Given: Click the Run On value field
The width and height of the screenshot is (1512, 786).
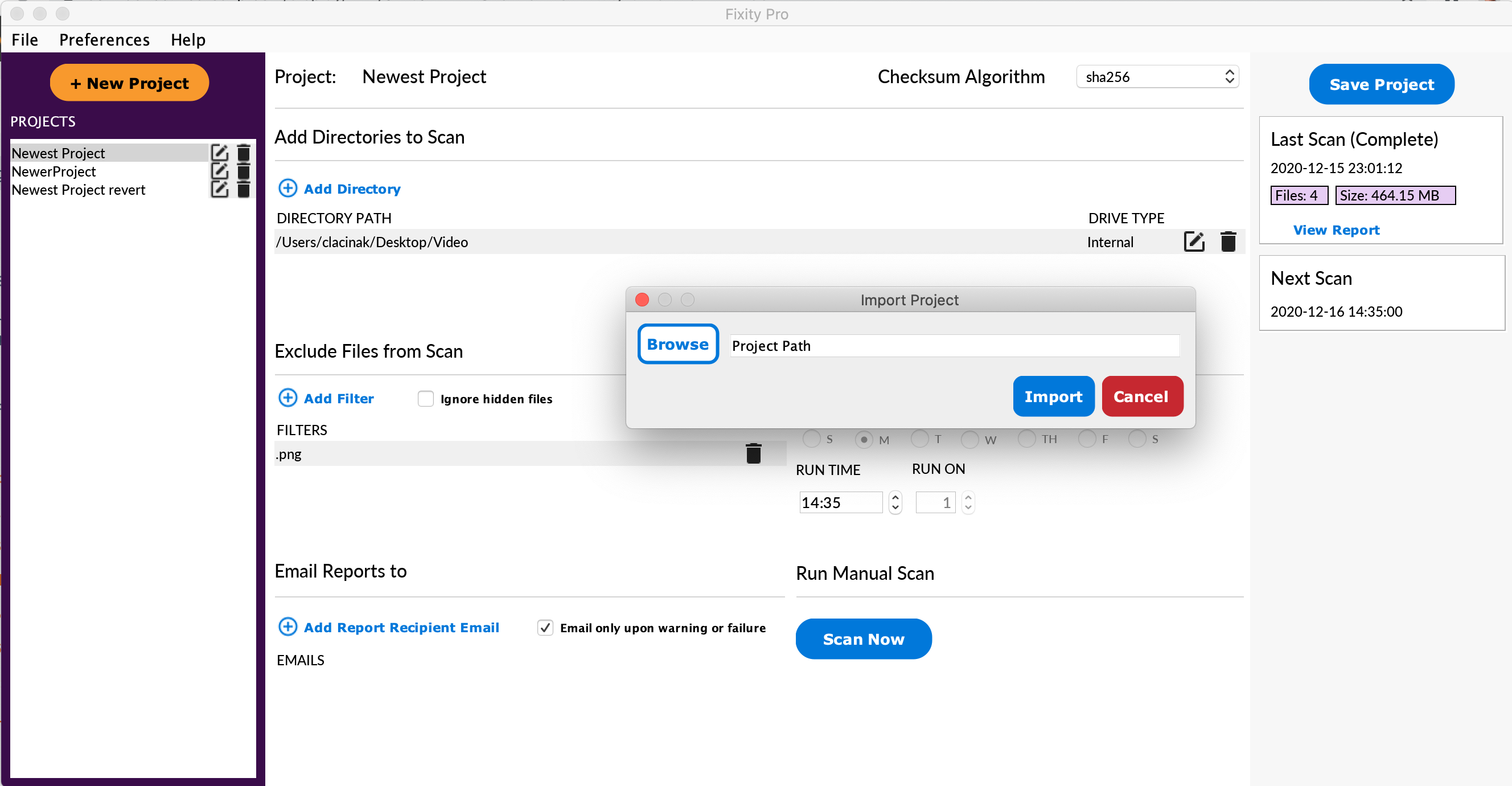Looking at the screenshot, I should click(936, 502).
